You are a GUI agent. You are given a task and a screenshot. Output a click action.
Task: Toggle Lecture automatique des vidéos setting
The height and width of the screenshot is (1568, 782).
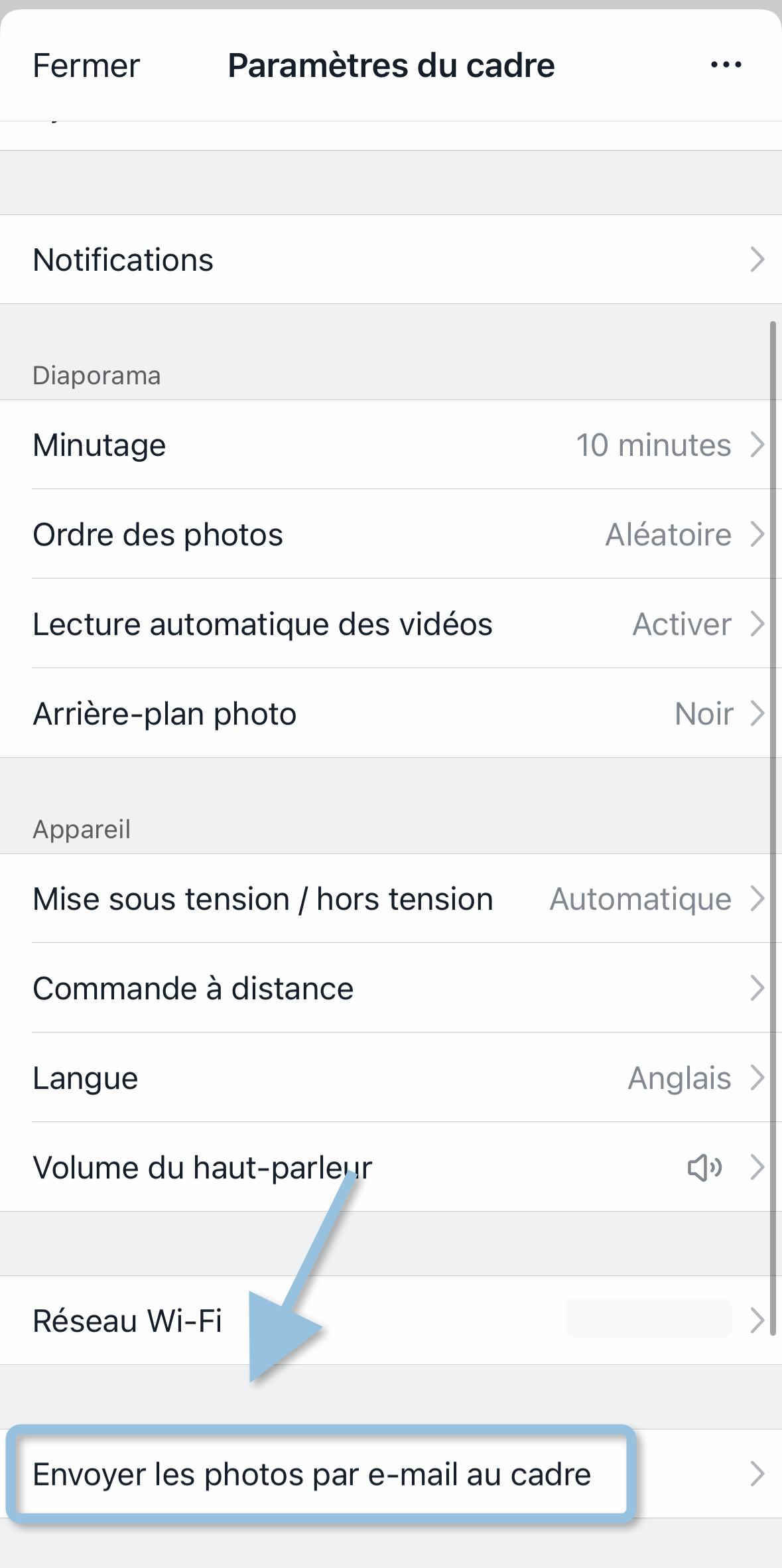tap(263, 624)
